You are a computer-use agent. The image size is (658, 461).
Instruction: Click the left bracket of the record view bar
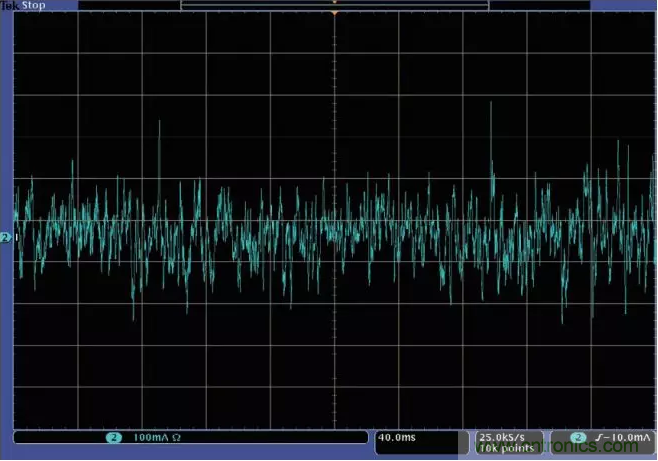coord(180,5)
